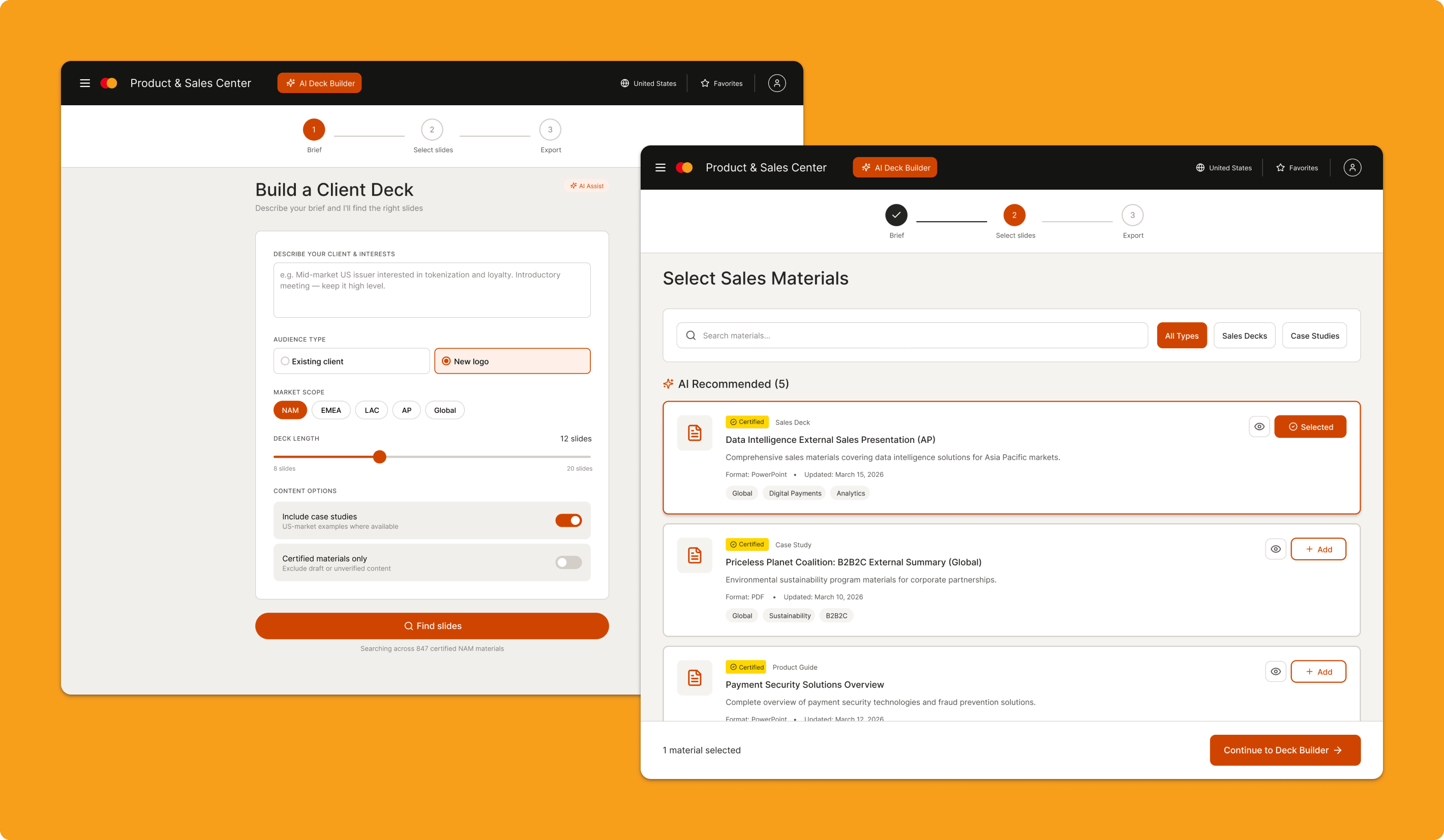Click United States globe in right window

1200,167
